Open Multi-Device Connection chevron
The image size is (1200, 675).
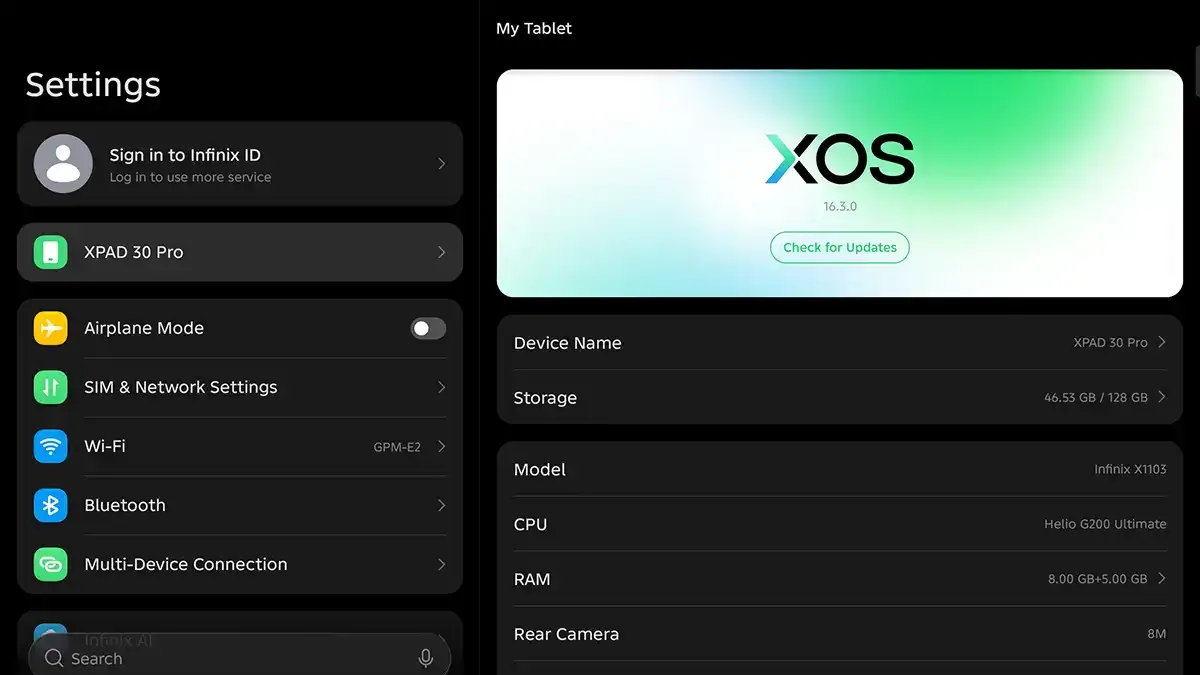click(x=441, y=564)
